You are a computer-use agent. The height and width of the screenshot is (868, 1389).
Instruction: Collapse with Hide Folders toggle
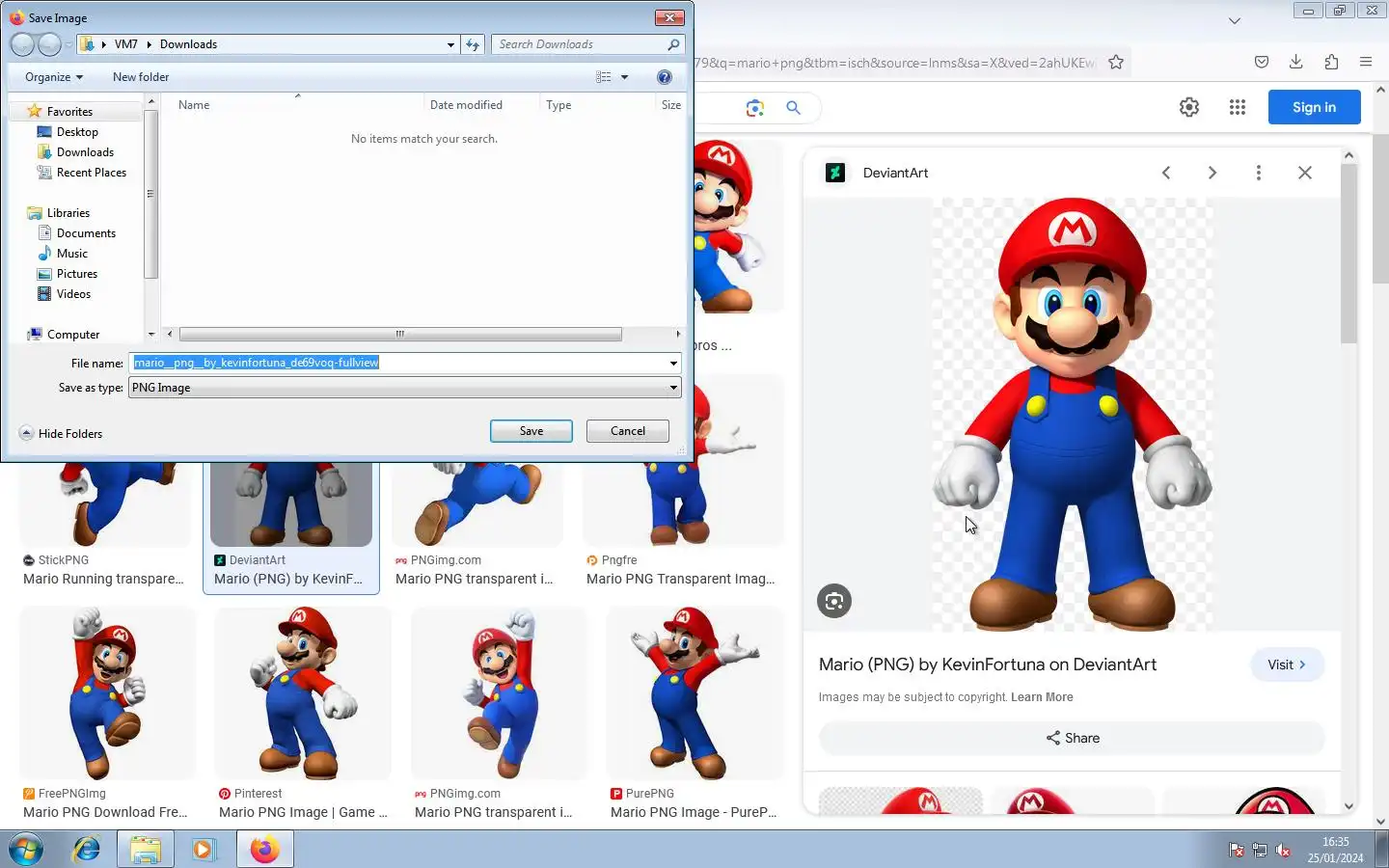pyautogui.click(x=61, y=434)
